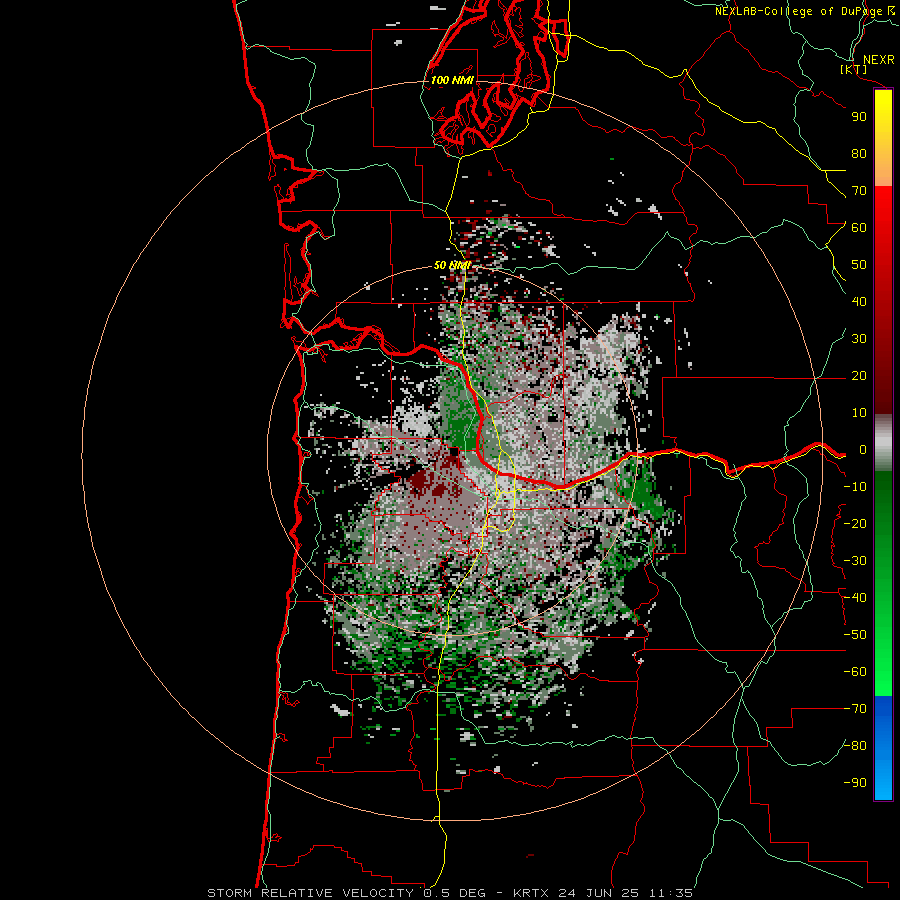
Task: Click the yellow-orange top segment of color scale
Action: 883,138
